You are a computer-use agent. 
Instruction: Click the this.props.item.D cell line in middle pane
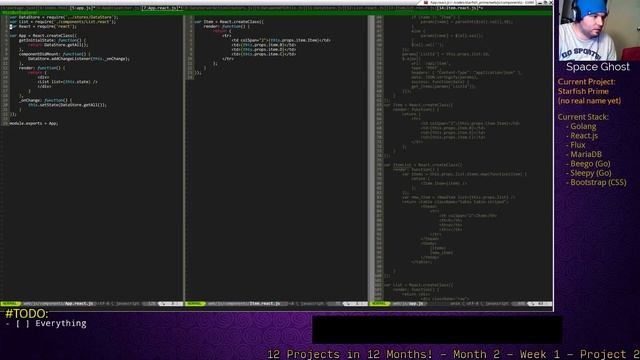coord(264,49)
